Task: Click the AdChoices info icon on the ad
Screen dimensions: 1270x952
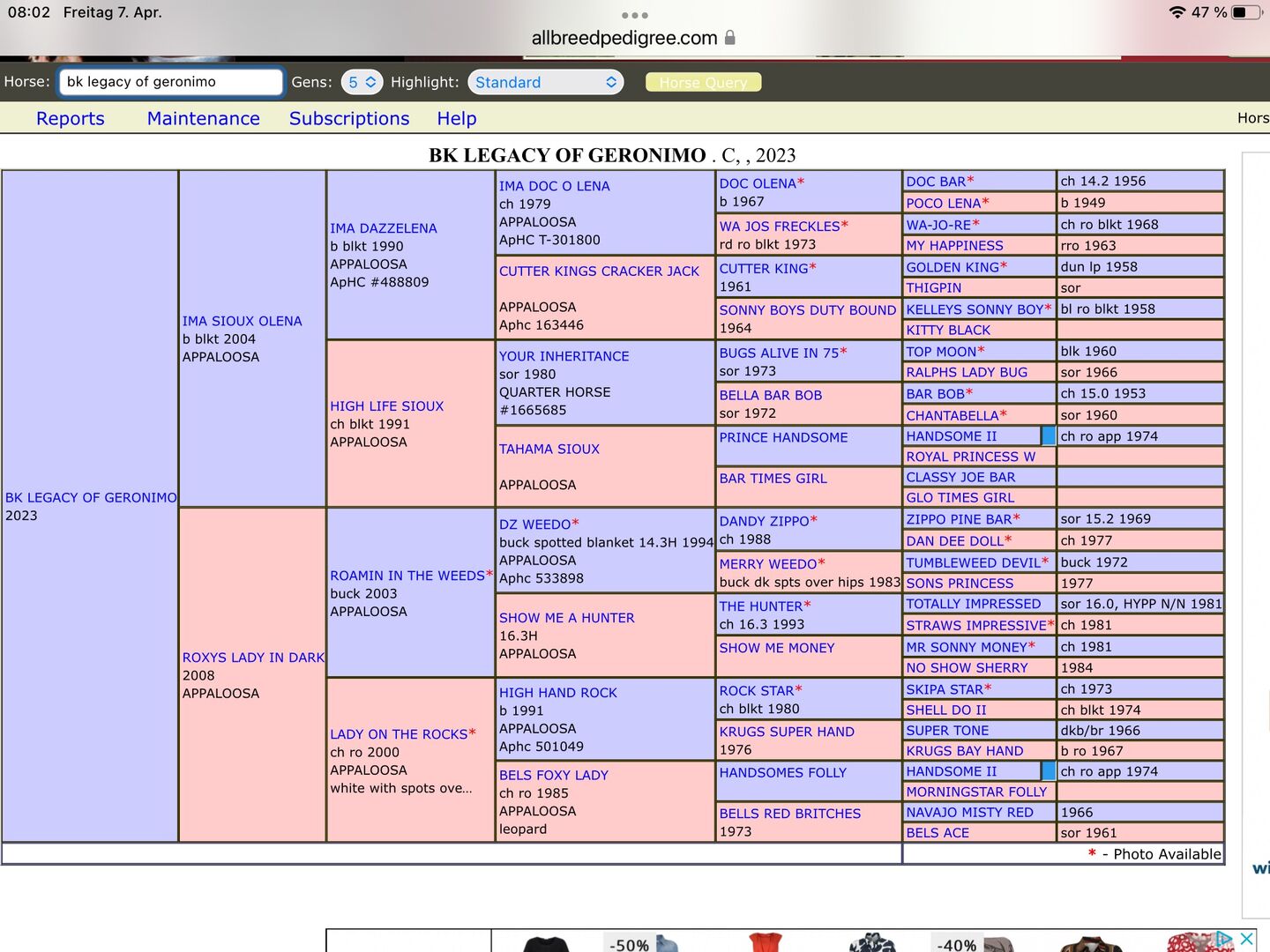Action: click(1224, 939)
